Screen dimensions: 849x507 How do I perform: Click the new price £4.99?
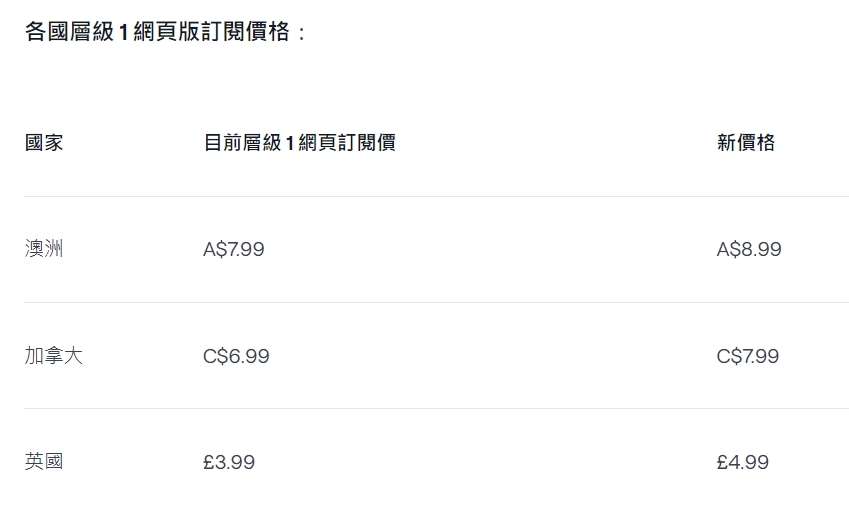pos(743,462)
